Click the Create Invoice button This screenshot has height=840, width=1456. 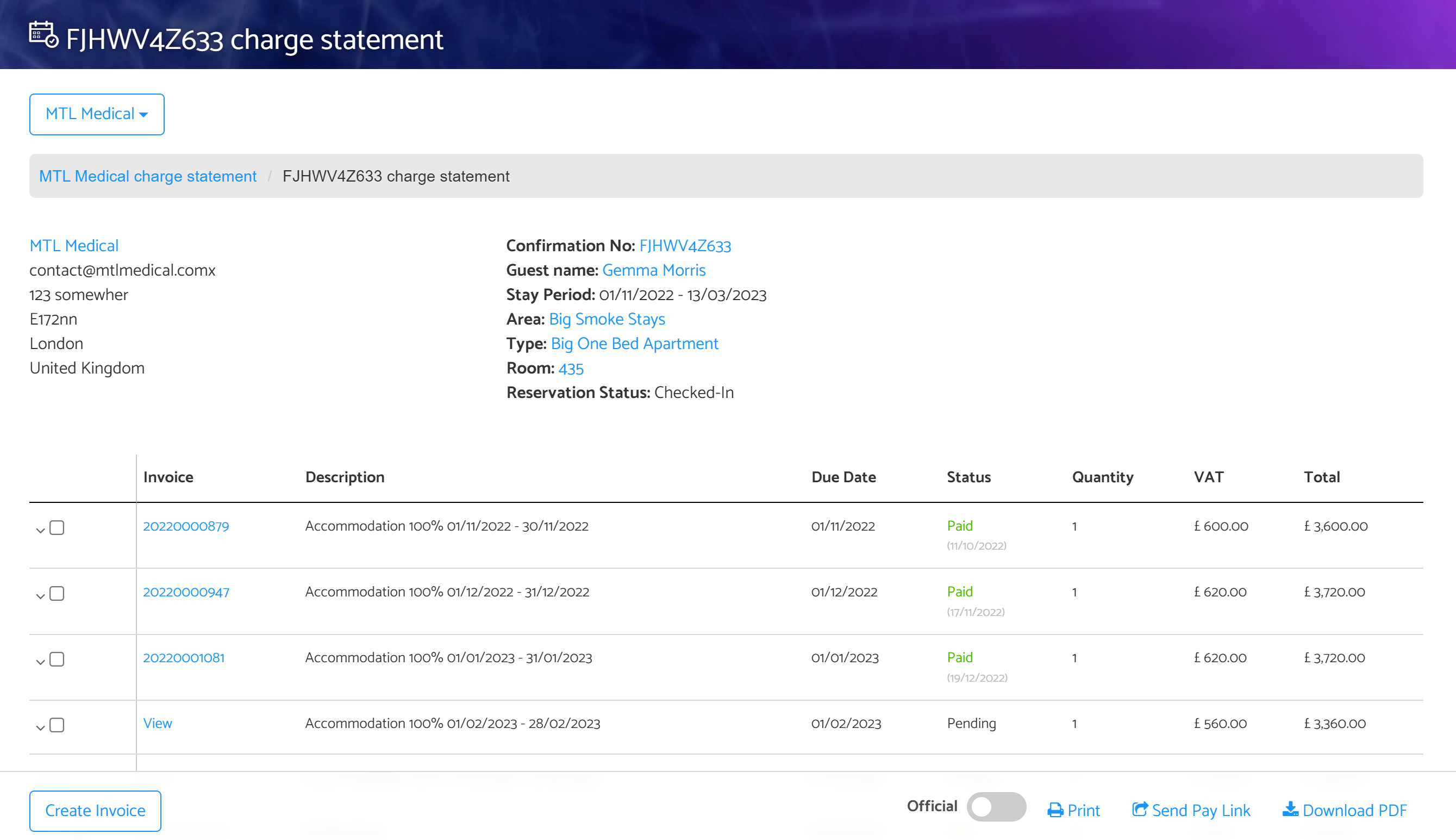[95, 811]
